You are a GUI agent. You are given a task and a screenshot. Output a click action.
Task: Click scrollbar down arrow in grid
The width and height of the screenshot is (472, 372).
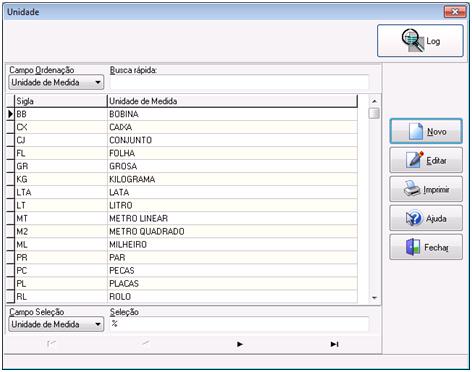point(374,297)
